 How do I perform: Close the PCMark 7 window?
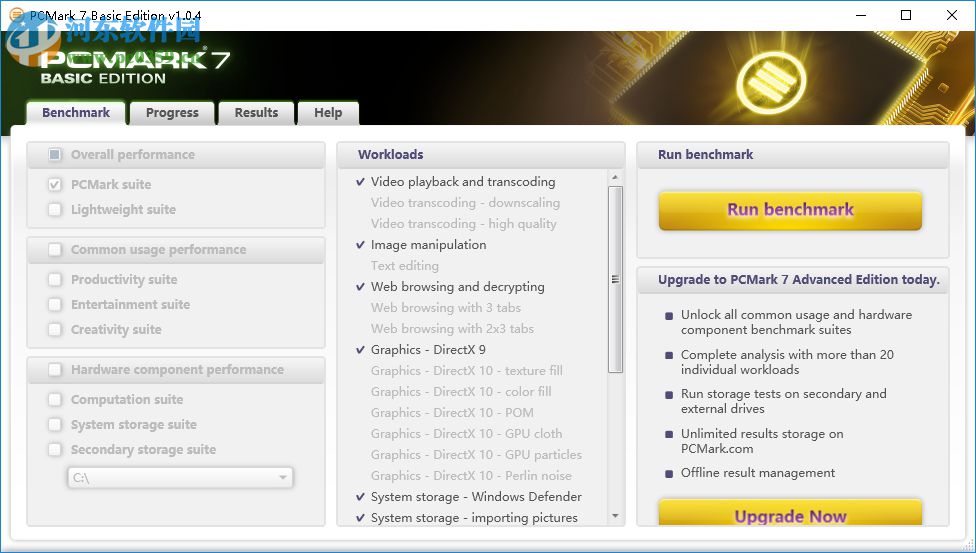pos(952,15)
